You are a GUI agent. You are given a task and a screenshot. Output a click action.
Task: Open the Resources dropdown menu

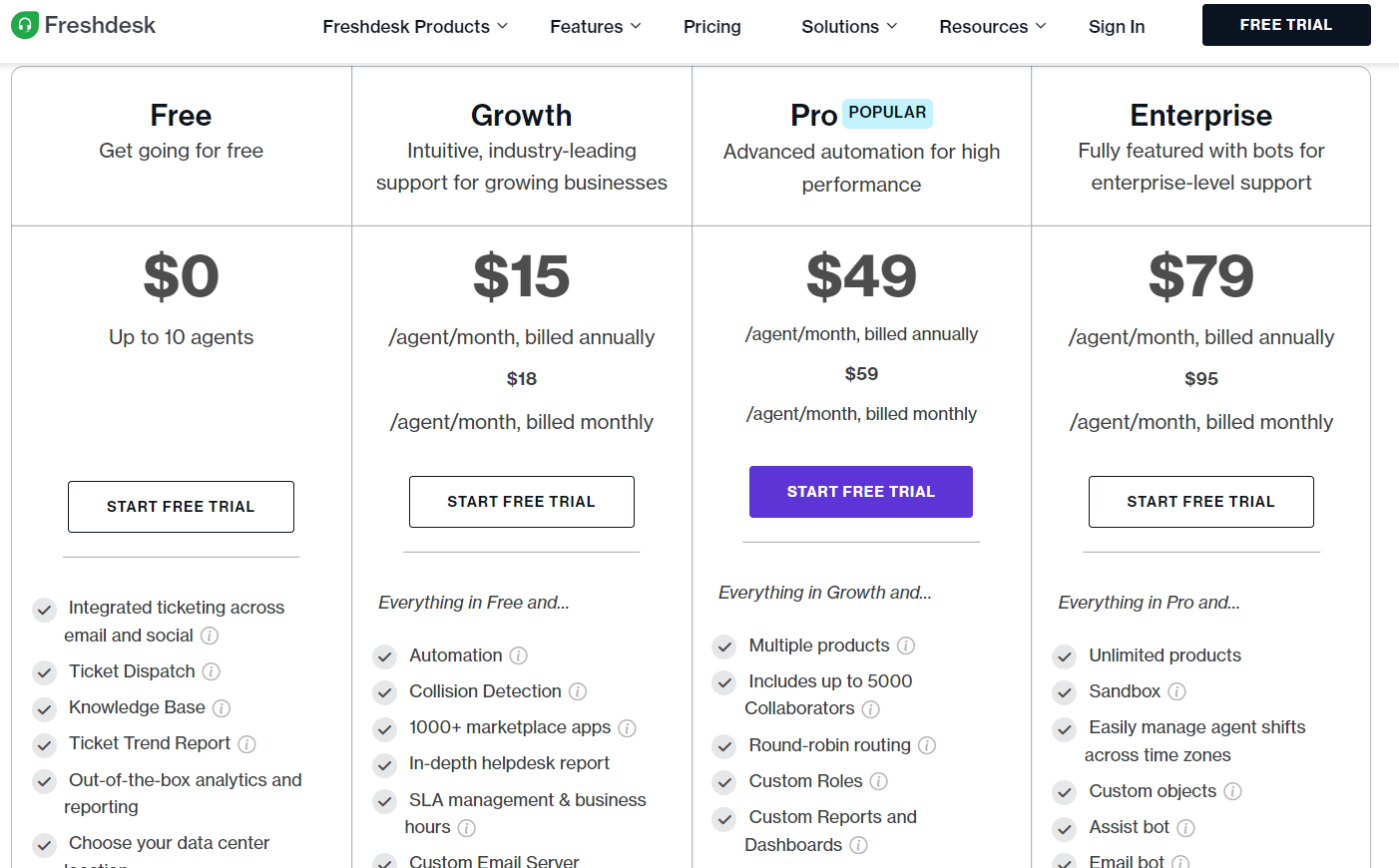click(993, 27)
